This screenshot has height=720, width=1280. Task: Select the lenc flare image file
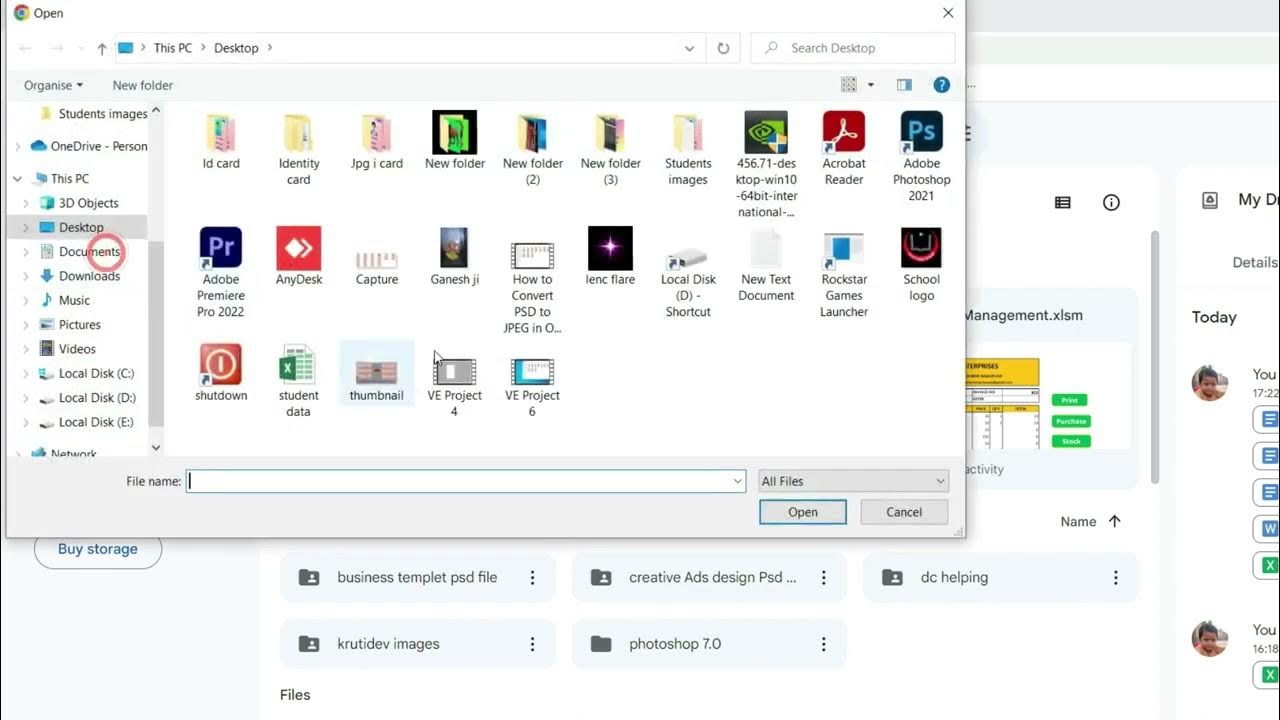click(x=611, y=257)
